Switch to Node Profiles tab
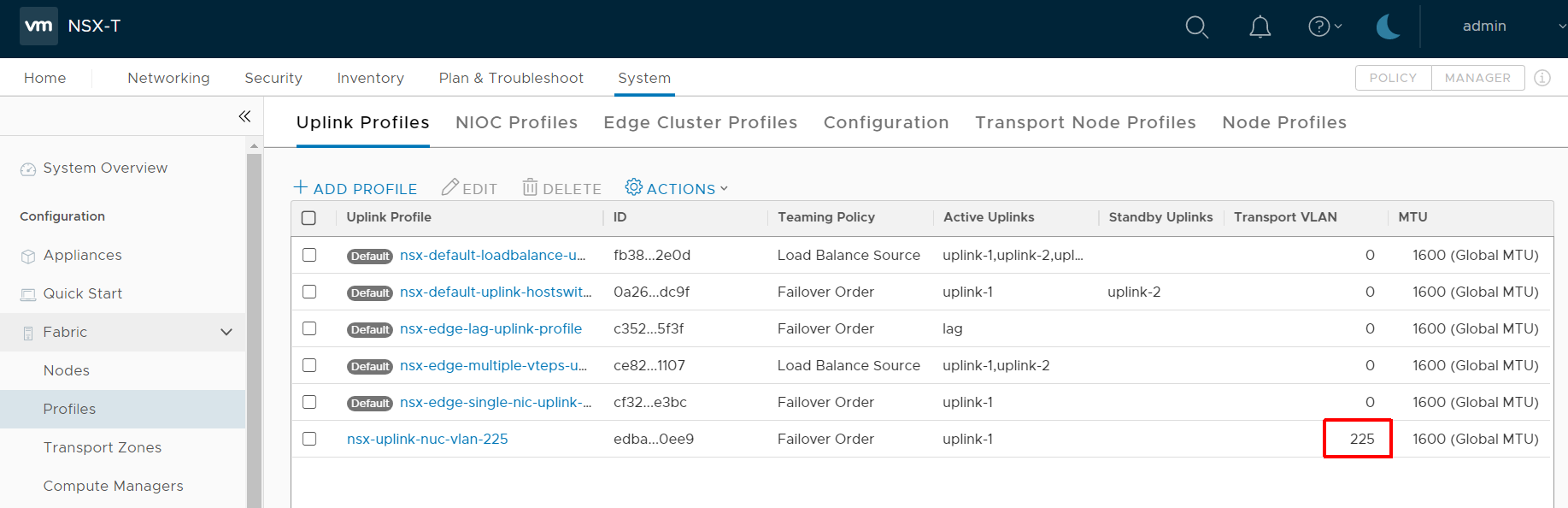Screen dimensions: 1568x508 pos(1284,122)
